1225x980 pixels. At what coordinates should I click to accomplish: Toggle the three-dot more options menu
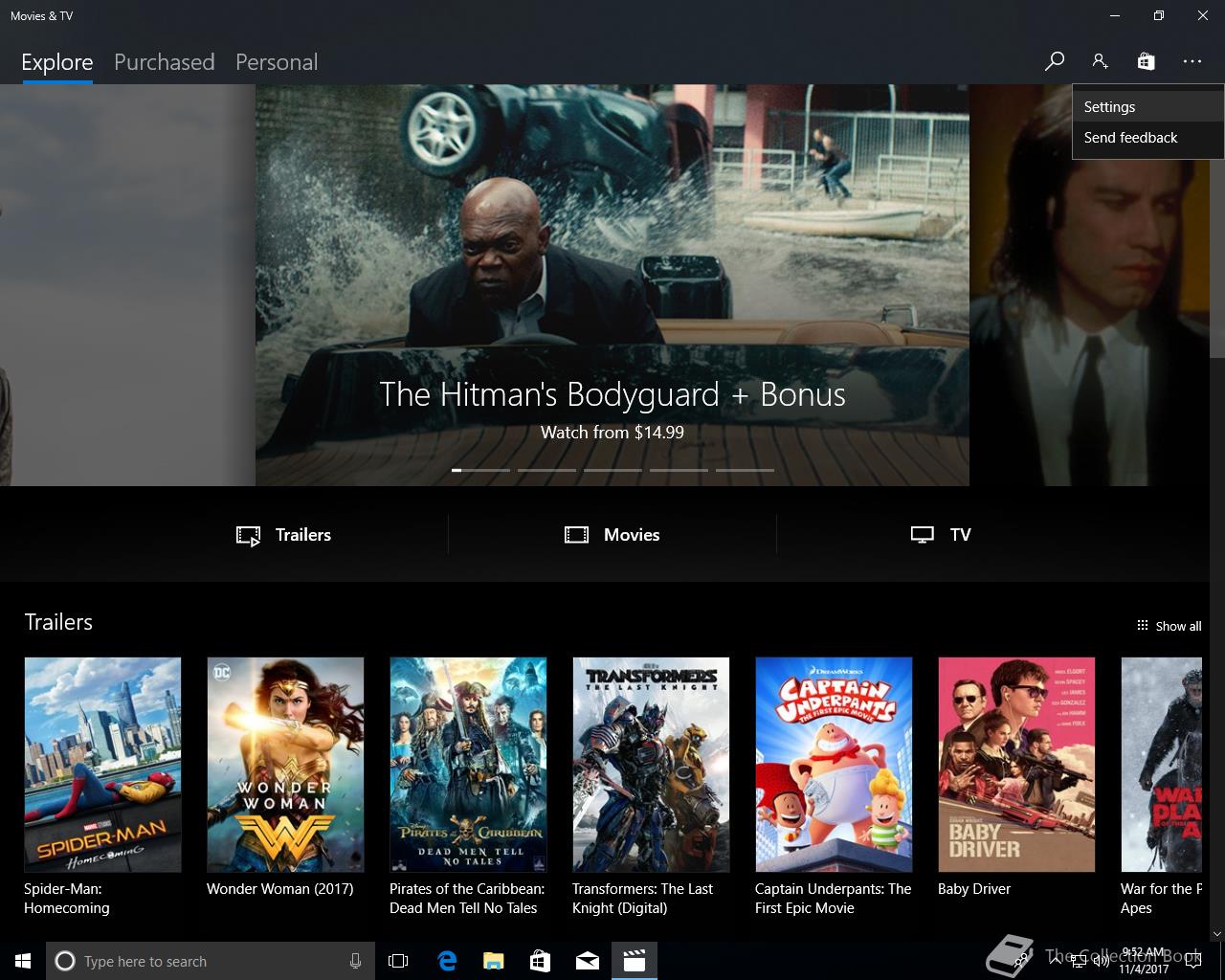point(1192,61)
